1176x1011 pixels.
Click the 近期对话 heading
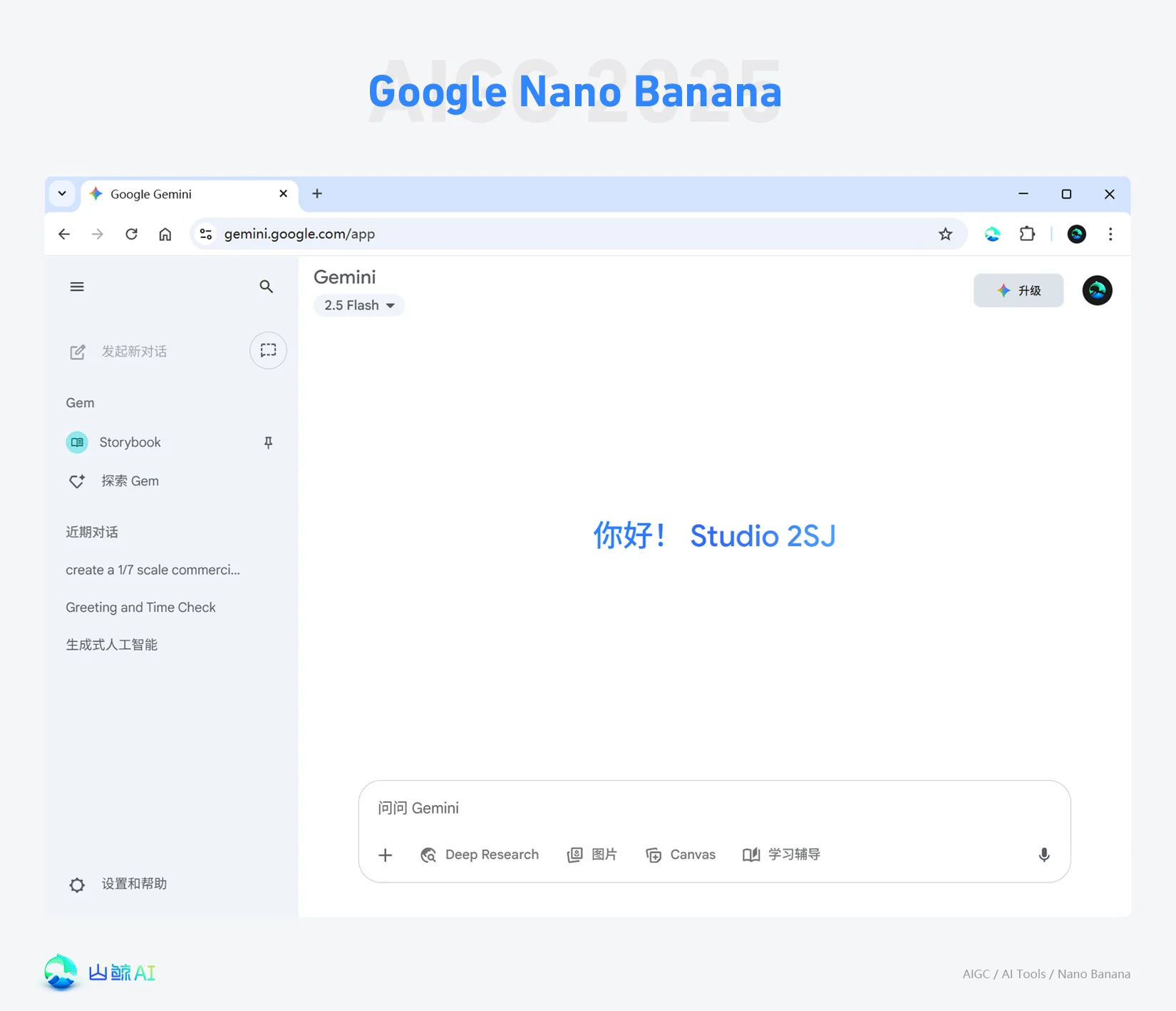[92, 532]
